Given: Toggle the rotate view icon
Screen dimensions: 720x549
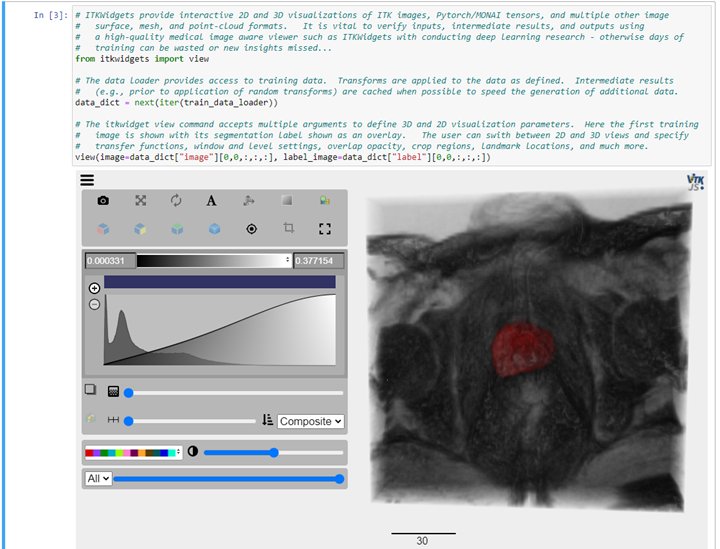Looking at the screenshot, I should click(176, 201).
